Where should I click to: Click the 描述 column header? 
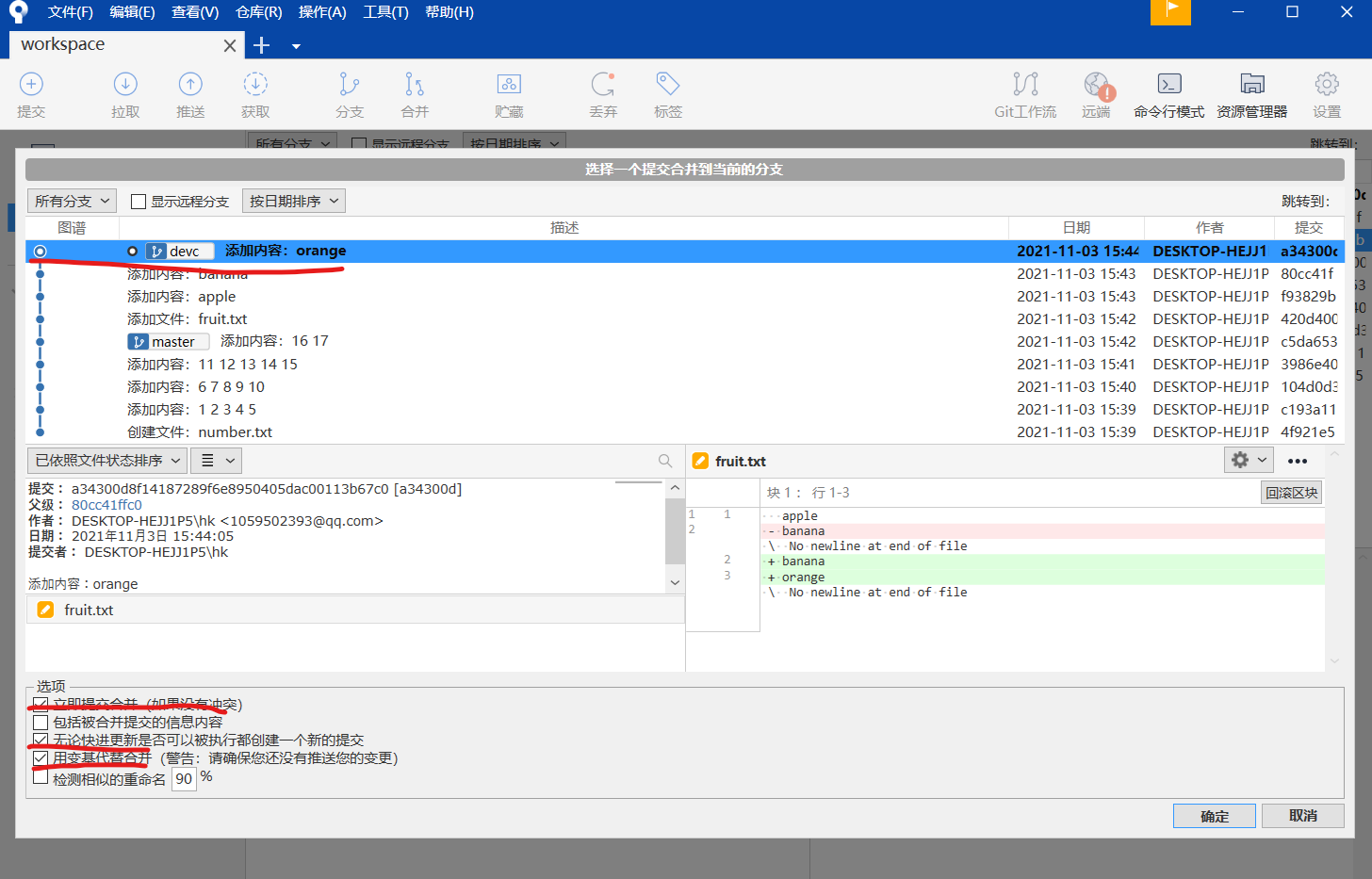tap(563, 228)
